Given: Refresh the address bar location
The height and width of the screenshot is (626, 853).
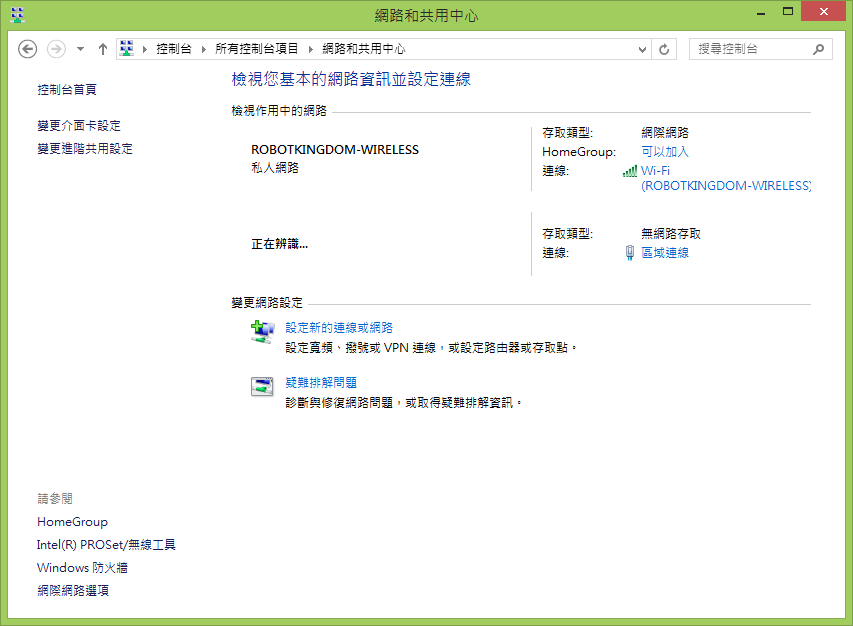Looking at the screenshot, I should (664, 49).
